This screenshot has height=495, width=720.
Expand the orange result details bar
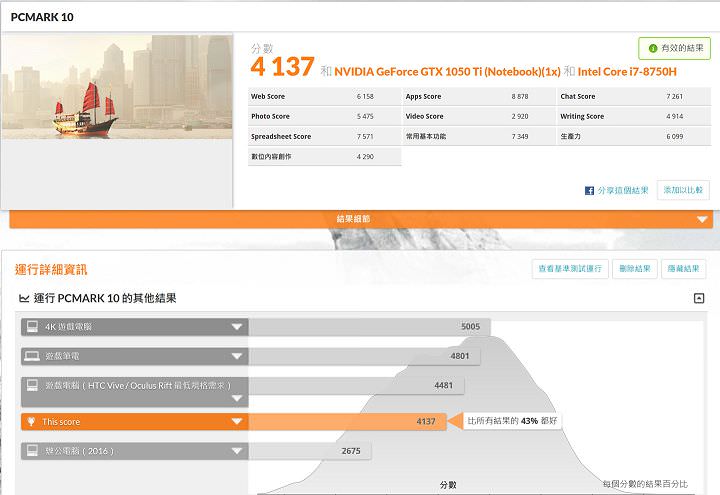(702, 219)
